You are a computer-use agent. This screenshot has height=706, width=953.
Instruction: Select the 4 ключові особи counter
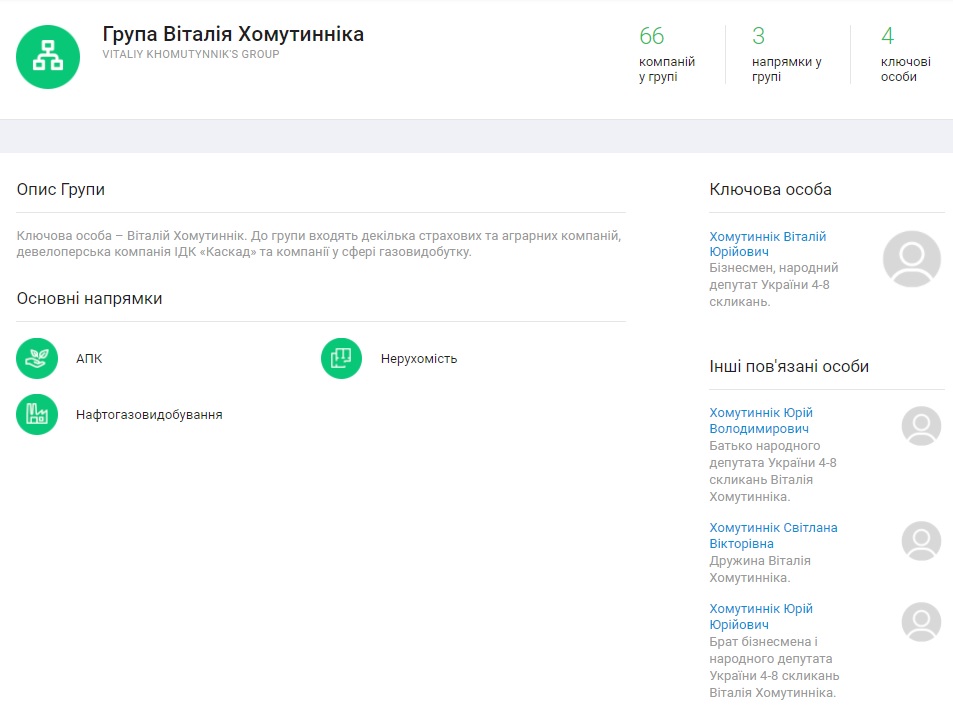point(904,54)
